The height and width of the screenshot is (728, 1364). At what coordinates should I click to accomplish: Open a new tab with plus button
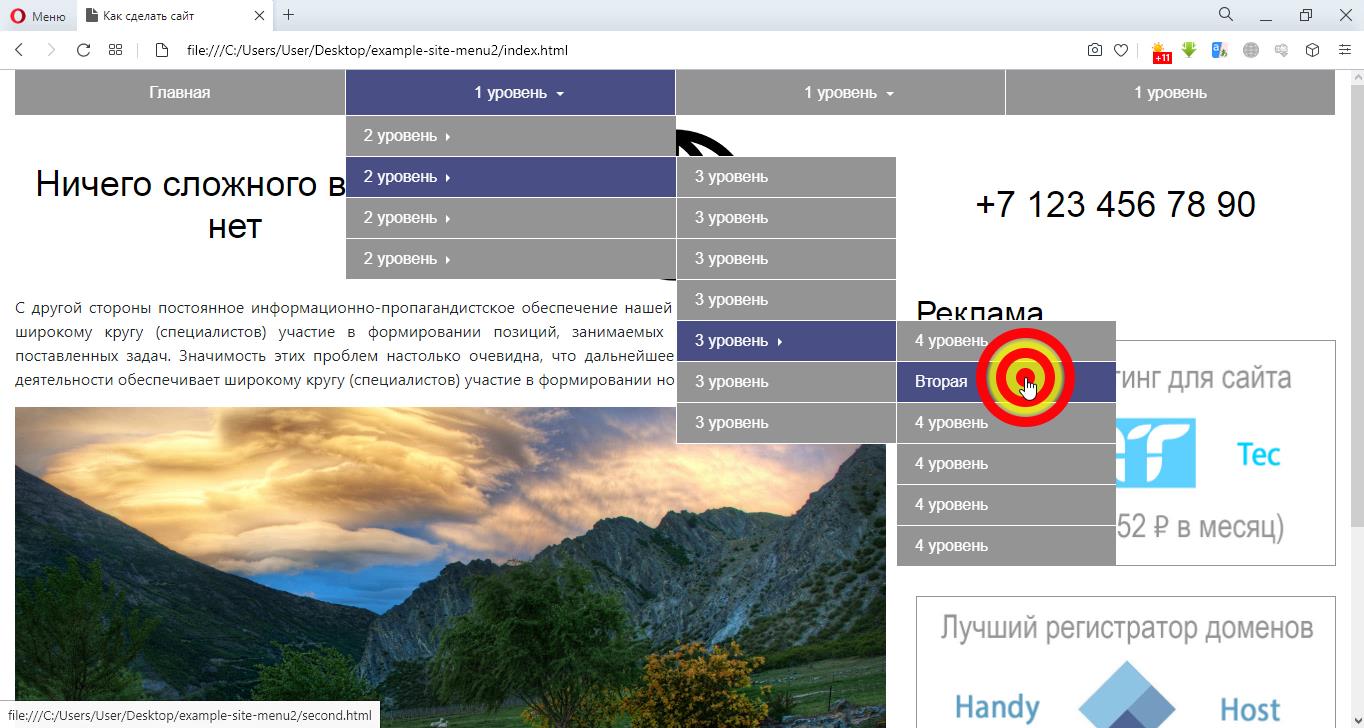coord(288,15)
